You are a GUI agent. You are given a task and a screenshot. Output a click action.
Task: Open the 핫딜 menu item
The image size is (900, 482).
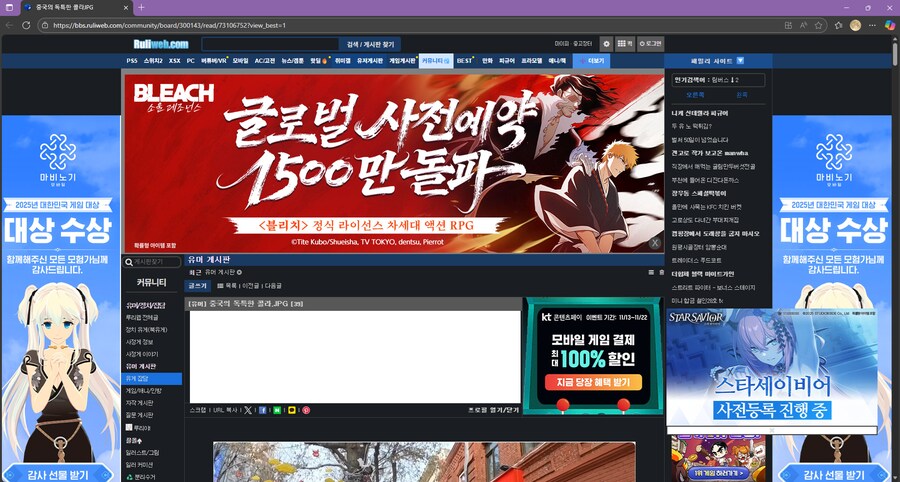[317, 61]
